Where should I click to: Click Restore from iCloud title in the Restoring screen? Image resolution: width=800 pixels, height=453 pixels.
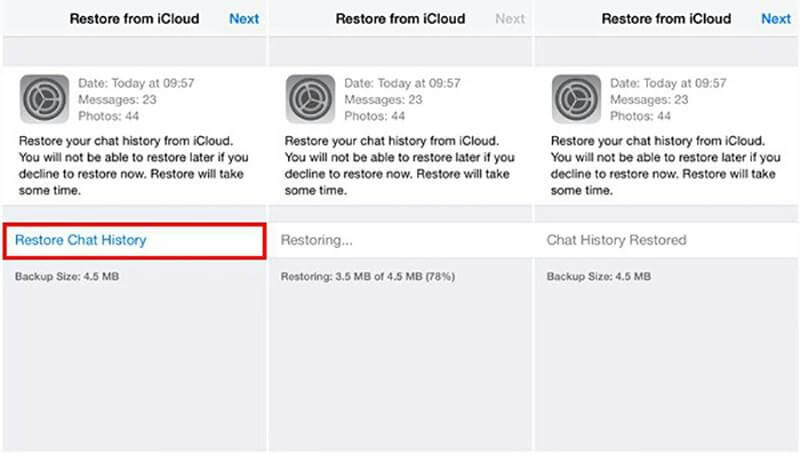(x=400, y=19)
